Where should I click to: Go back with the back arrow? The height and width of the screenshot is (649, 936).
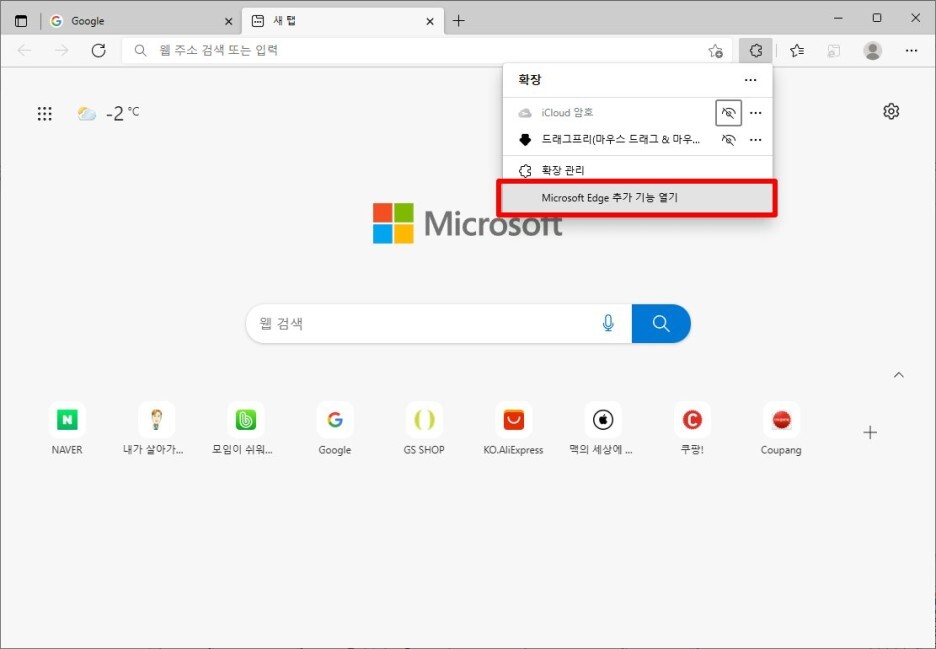[24, 50]
